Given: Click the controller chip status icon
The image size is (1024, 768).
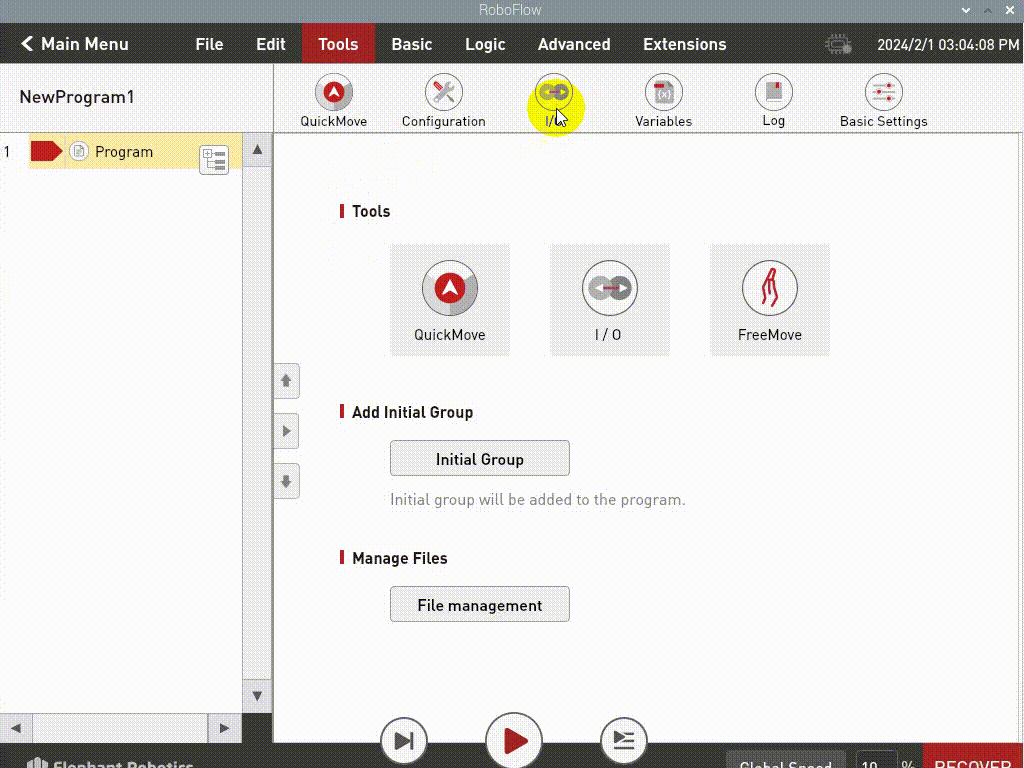Looking at the screenshot, I should click(839, 44).
